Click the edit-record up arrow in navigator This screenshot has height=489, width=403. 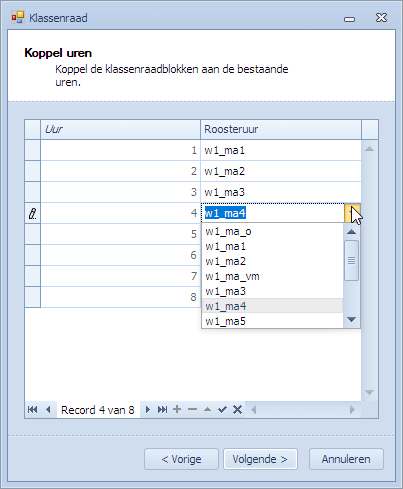[207, 409]
